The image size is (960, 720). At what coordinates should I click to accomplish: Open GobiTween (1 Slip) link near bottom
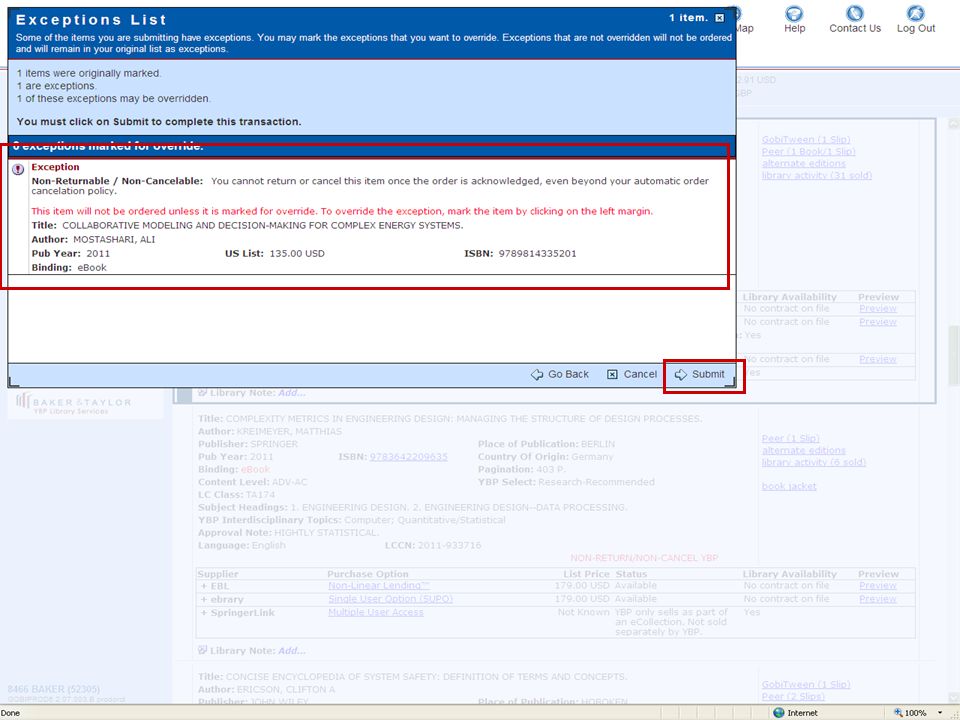[806, 684]
